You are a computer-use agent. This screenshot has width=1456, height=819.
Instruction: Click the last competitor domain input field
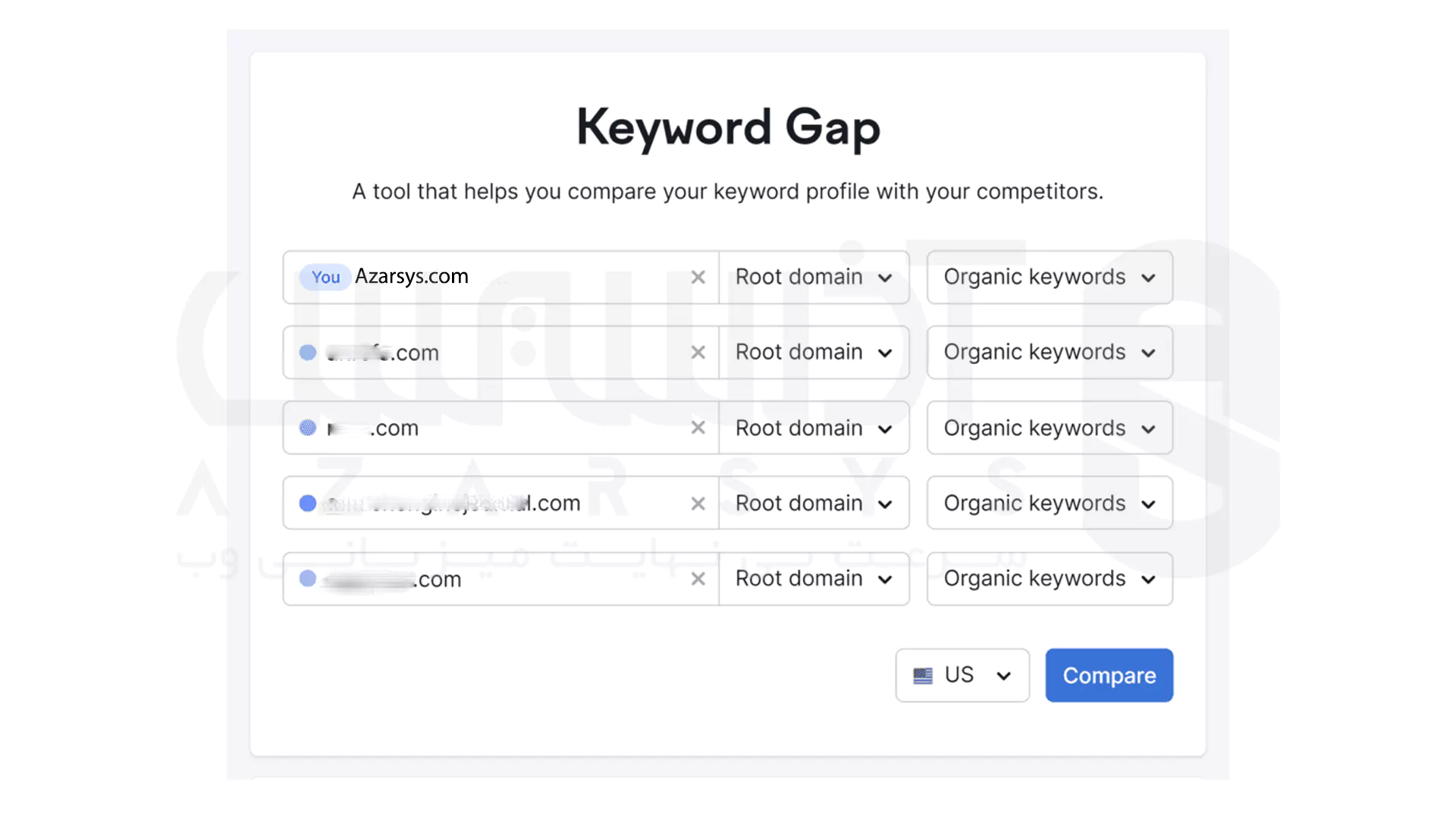pyautogui.click(x=561, y=579)
